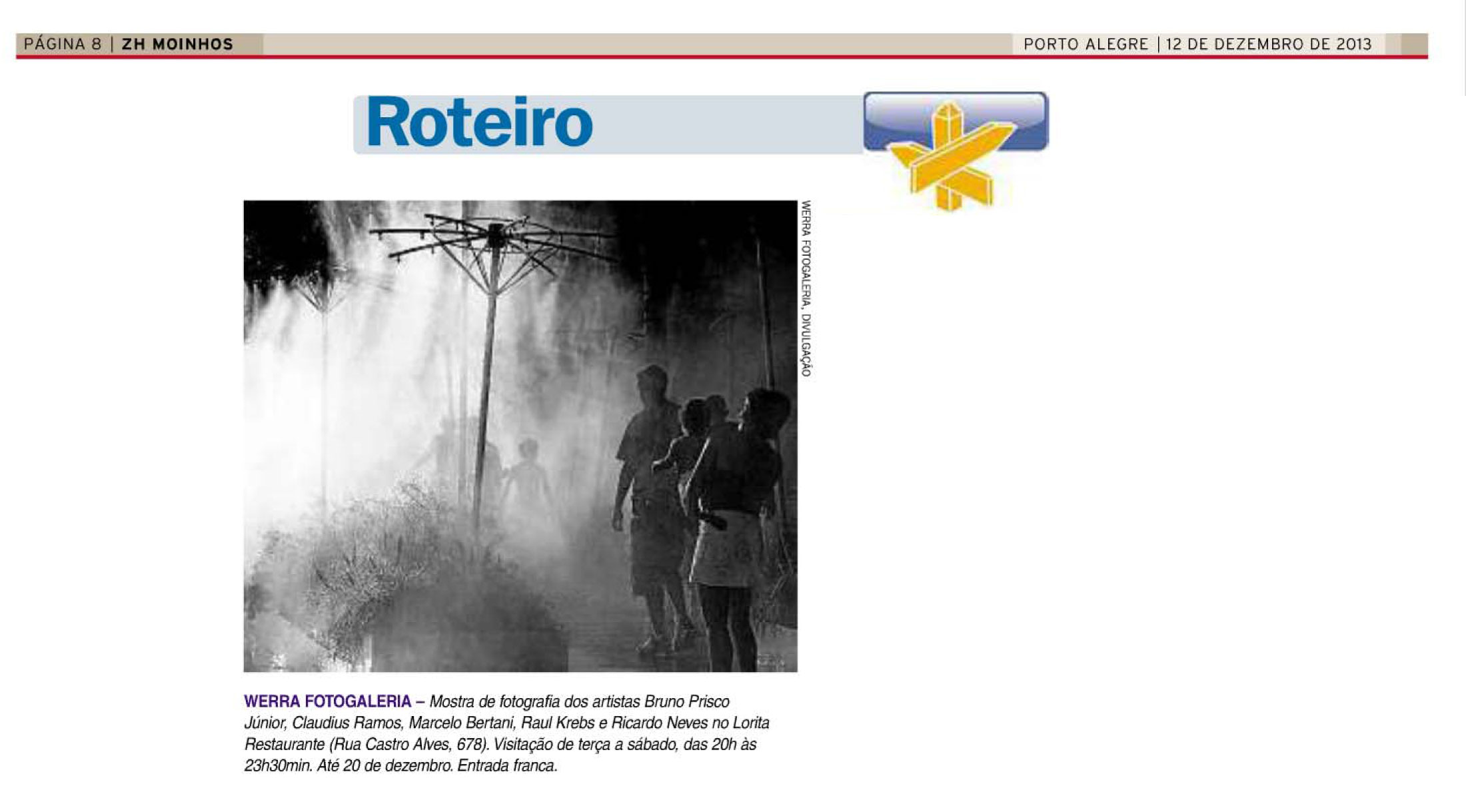The width and height of the screenshot is (1466, 812).
Task: Click the artist name Bruno Prisco in caption
Action: [686, 701]
